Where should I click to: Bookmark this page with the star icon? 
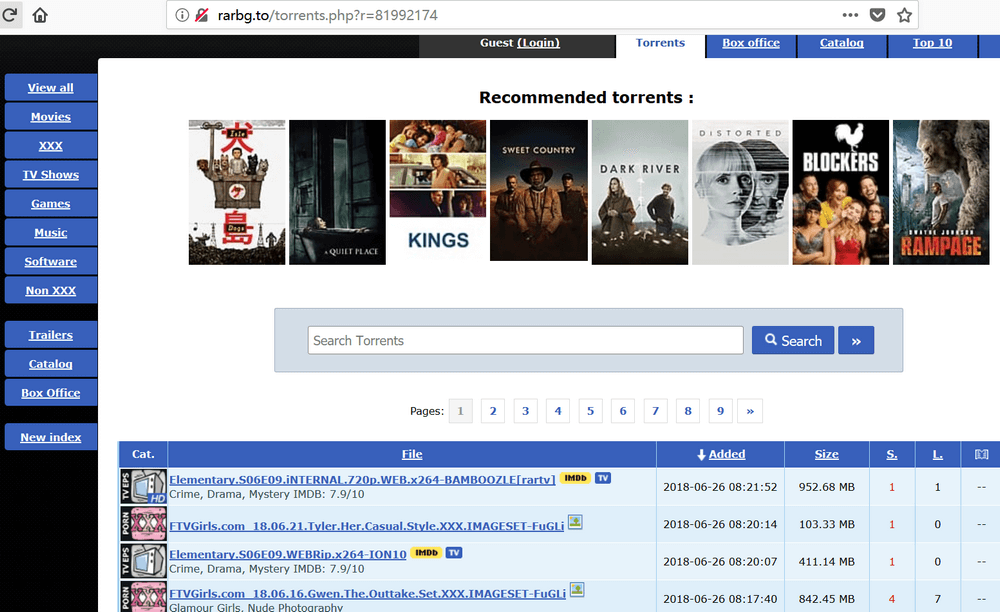click(x=904, y=15)
